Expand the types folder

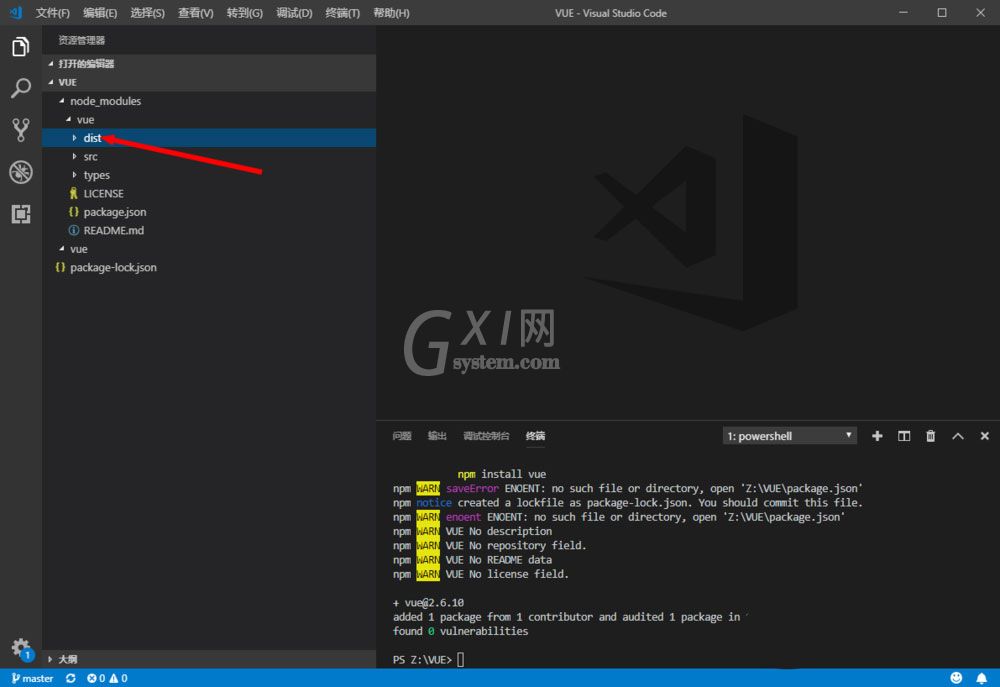[209, 175]
